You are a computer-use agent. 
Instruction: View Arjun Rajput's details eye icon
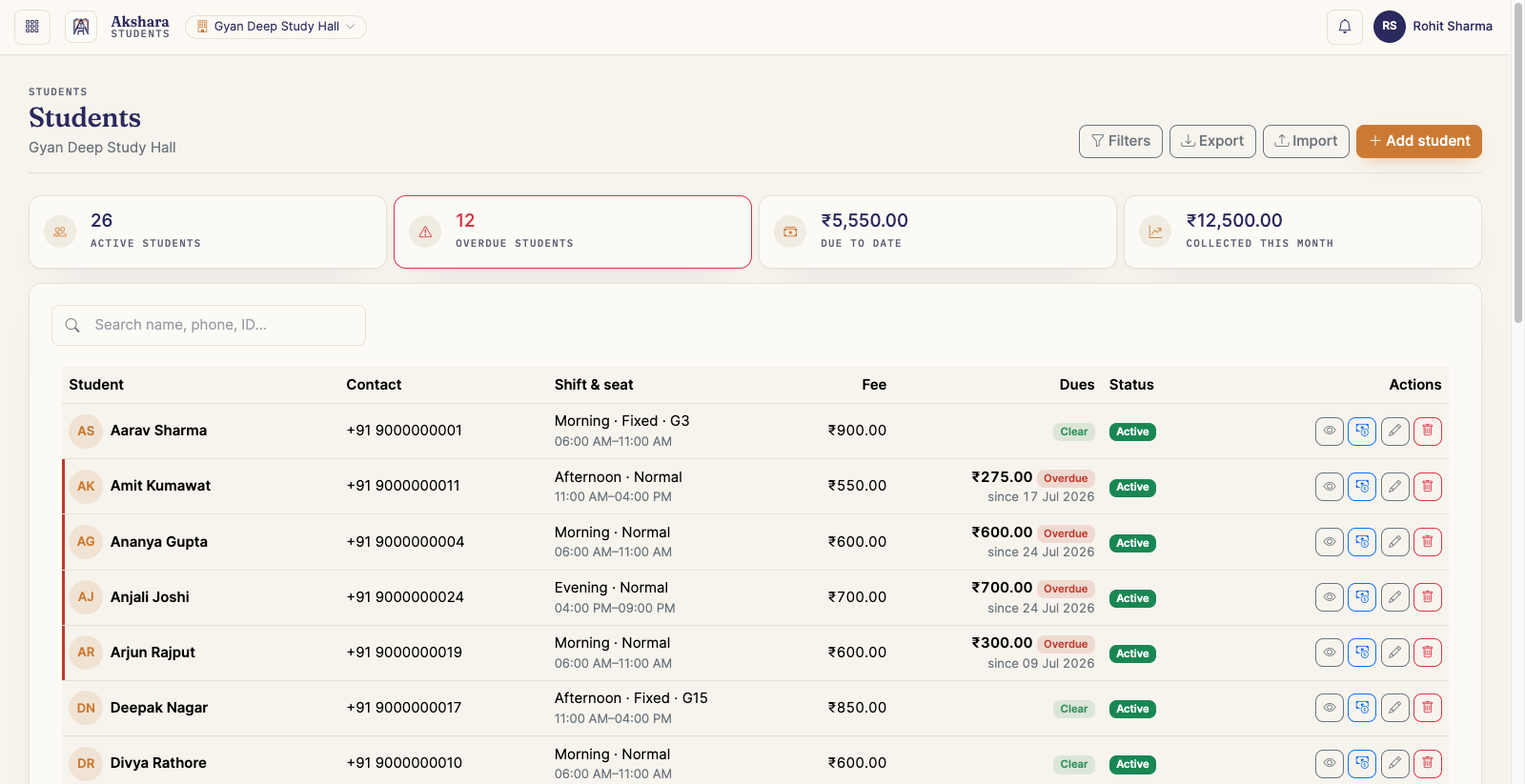[1330, 653]
